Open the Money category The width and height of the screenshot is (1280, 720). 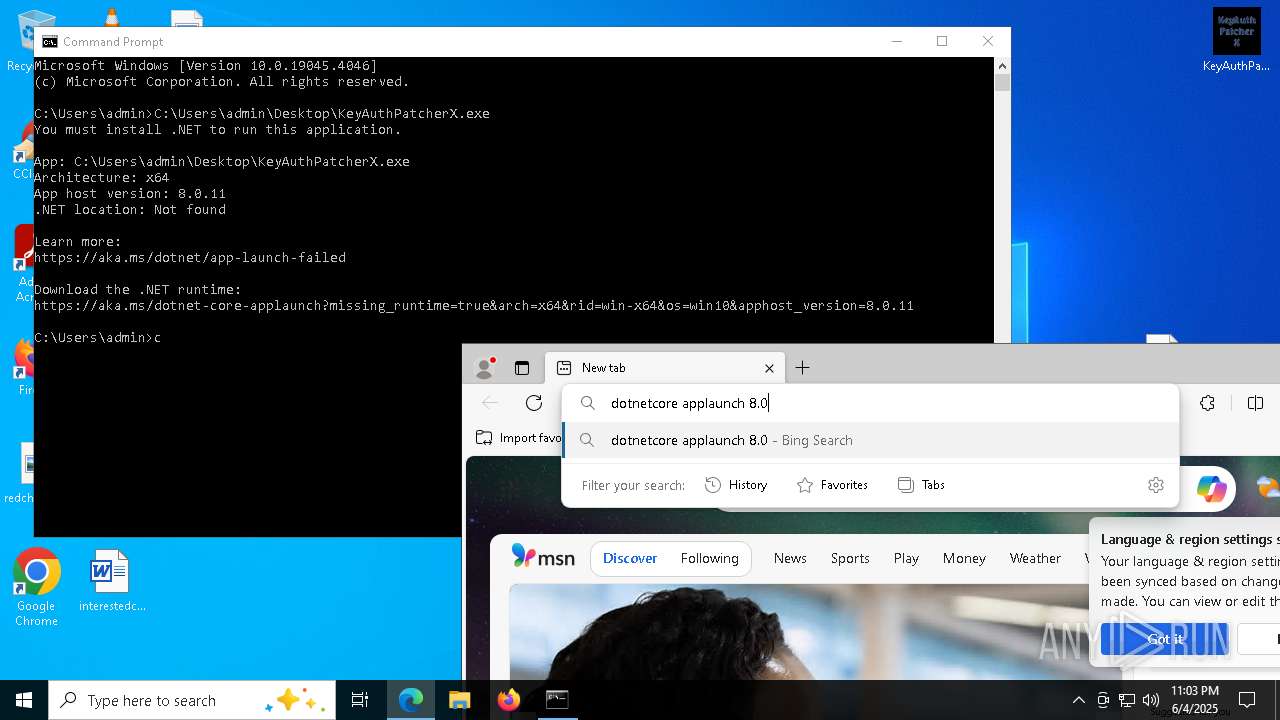coord(964,559)
